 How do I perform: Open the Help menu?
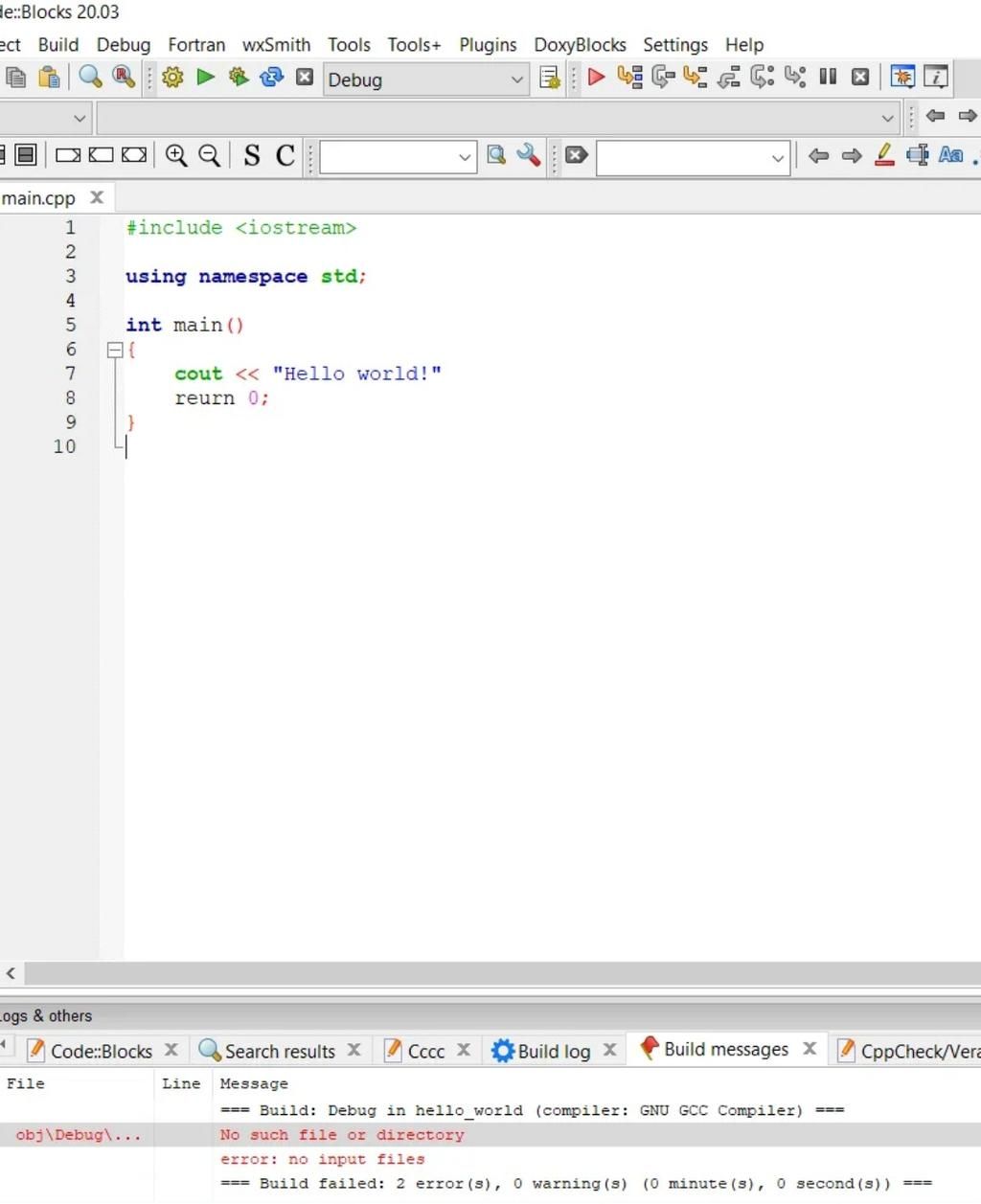[x=744, y=44]
